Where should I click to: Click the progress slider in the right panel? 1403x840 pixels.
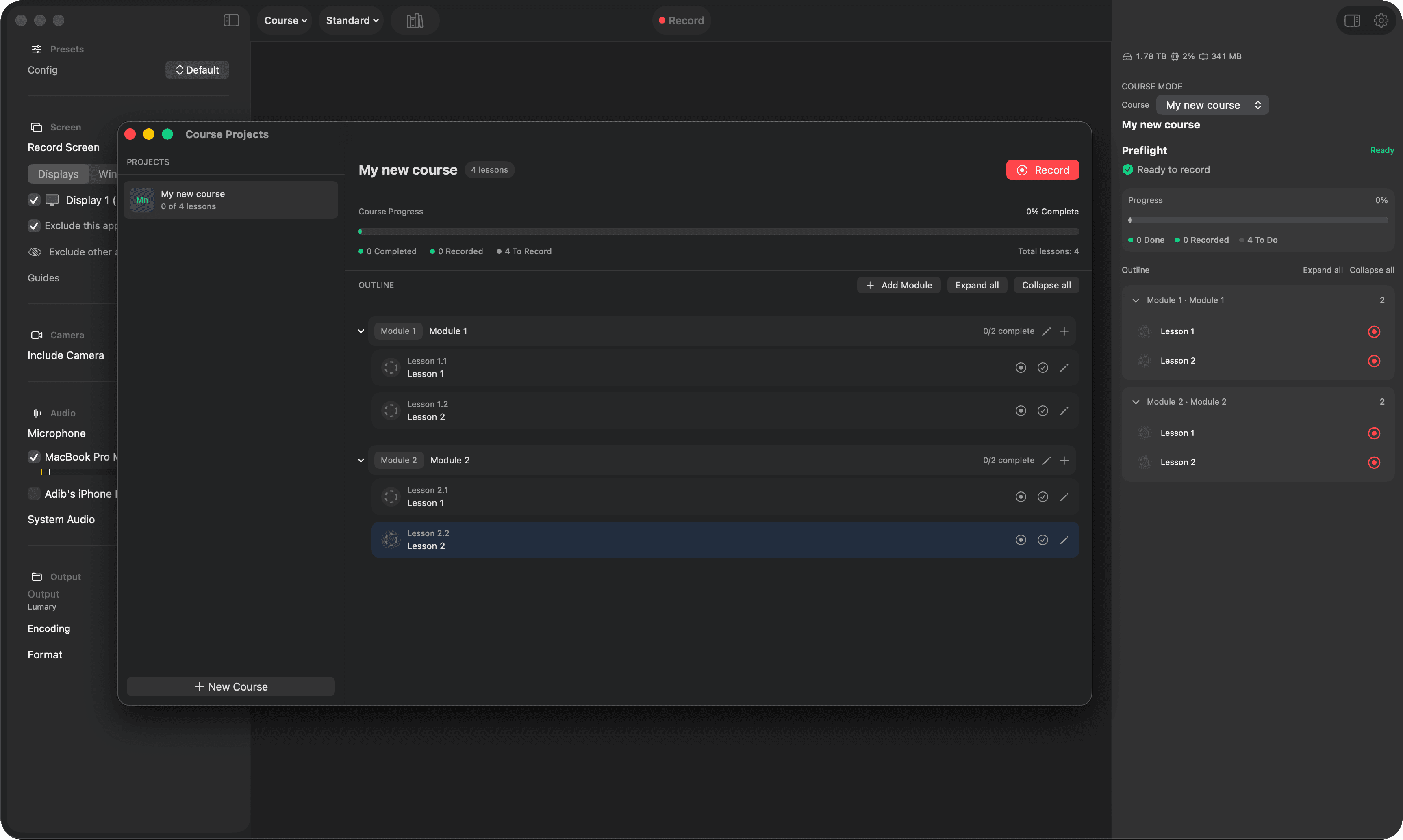tap(1257, 220)
